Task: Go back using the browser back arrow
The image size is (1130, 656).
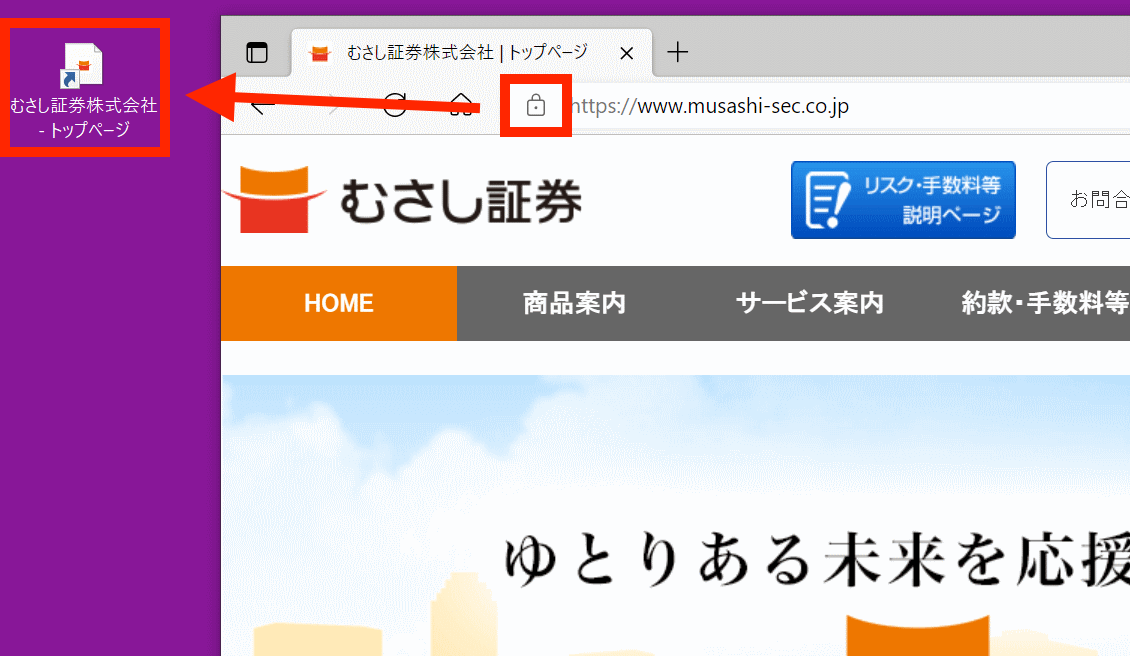Action: click(x=263, y=106)
